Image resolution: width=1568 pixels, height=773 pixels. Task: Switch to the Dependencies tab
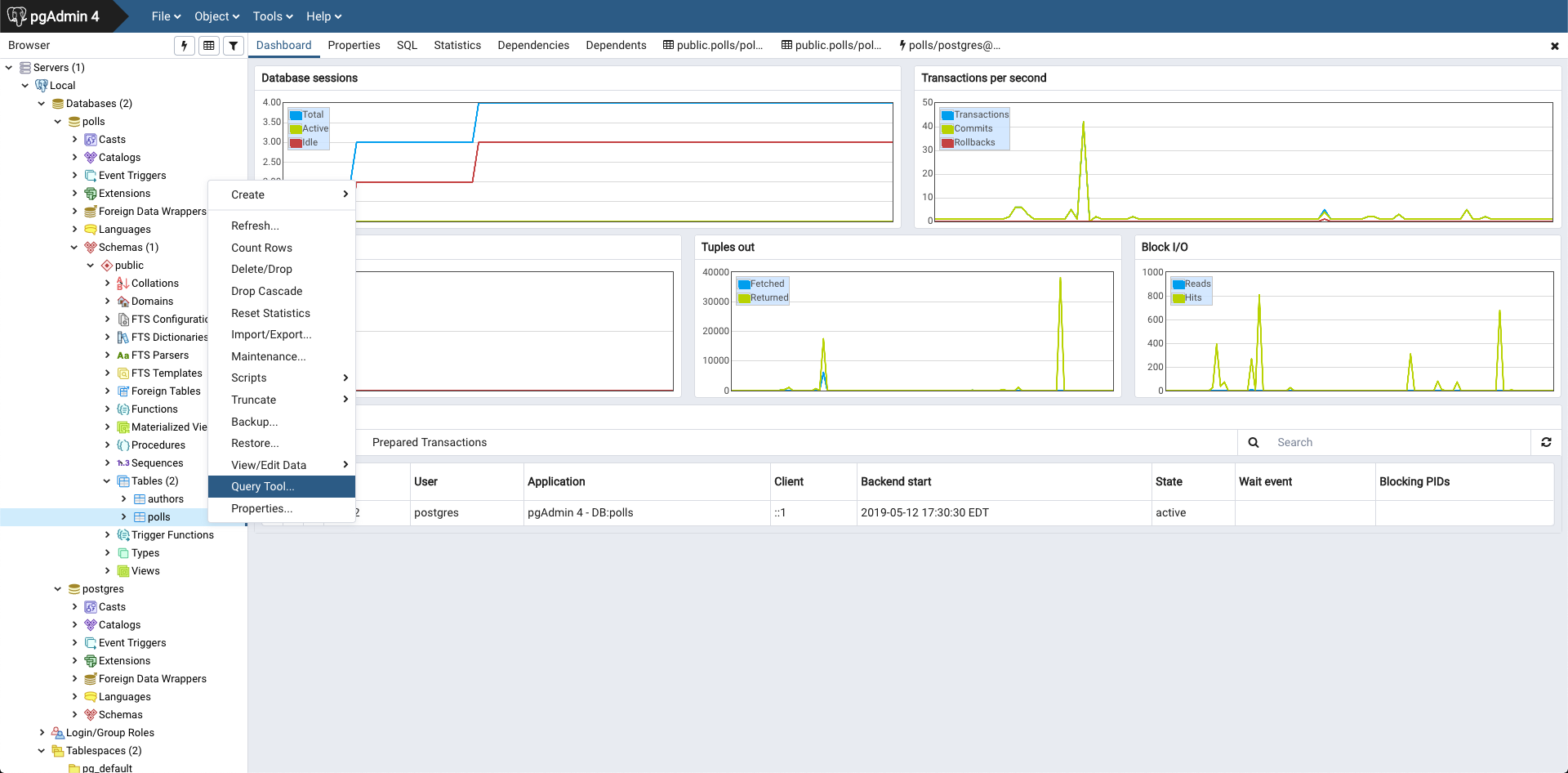(x=533, y=45)
